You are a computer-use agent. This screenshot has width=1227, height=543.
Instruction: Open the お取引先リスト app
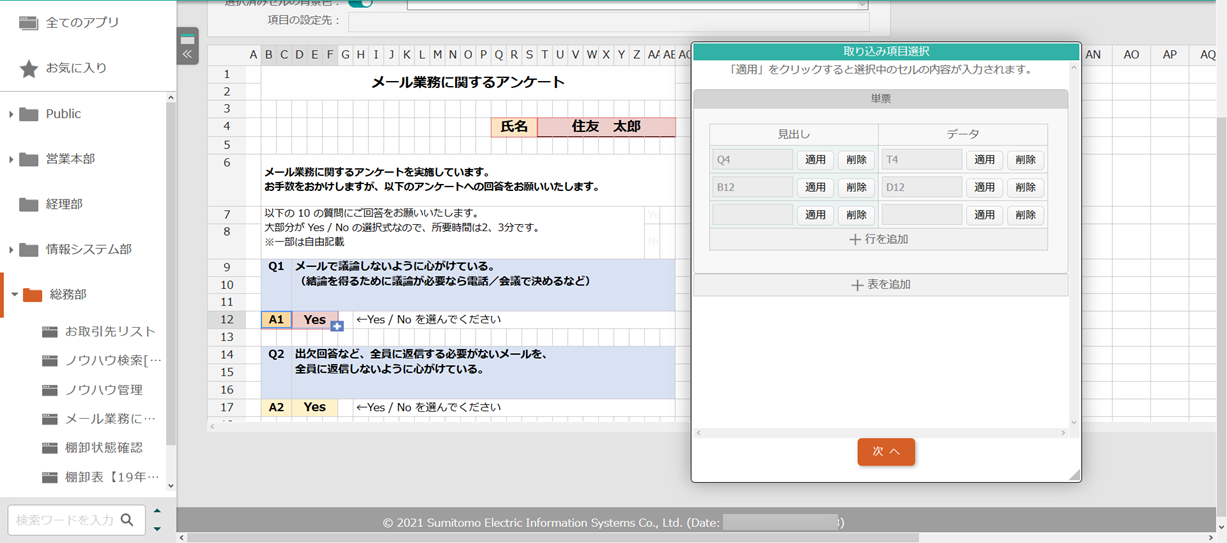point(110,331)
